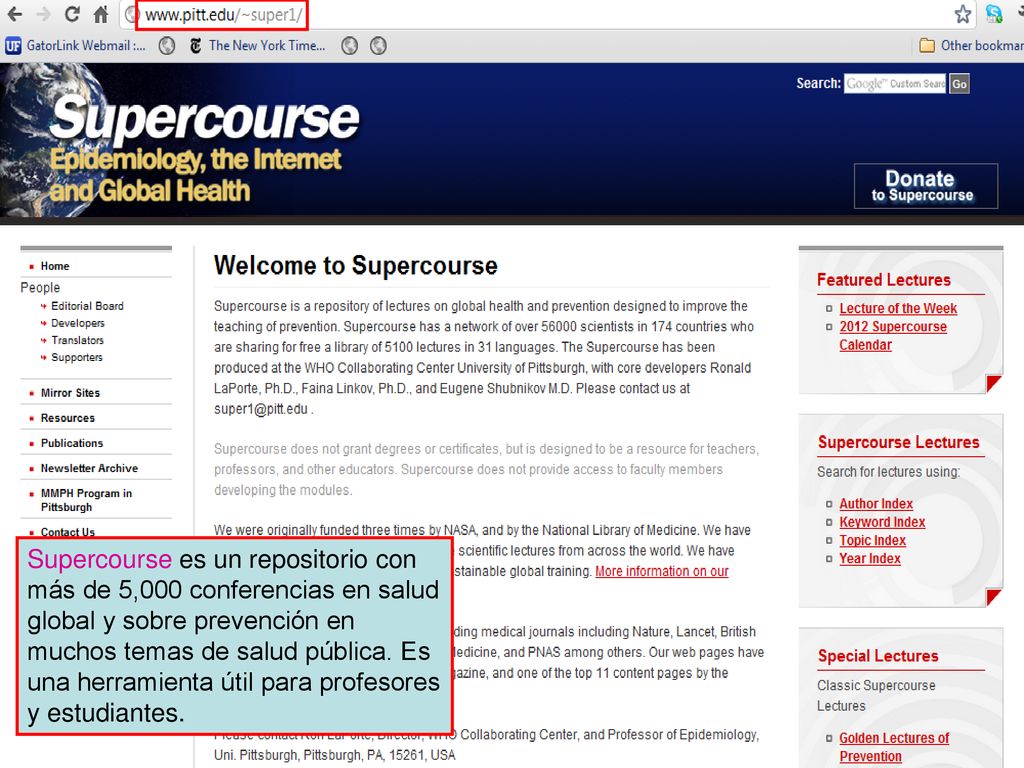Open the Supporters link

click(77, 357)
